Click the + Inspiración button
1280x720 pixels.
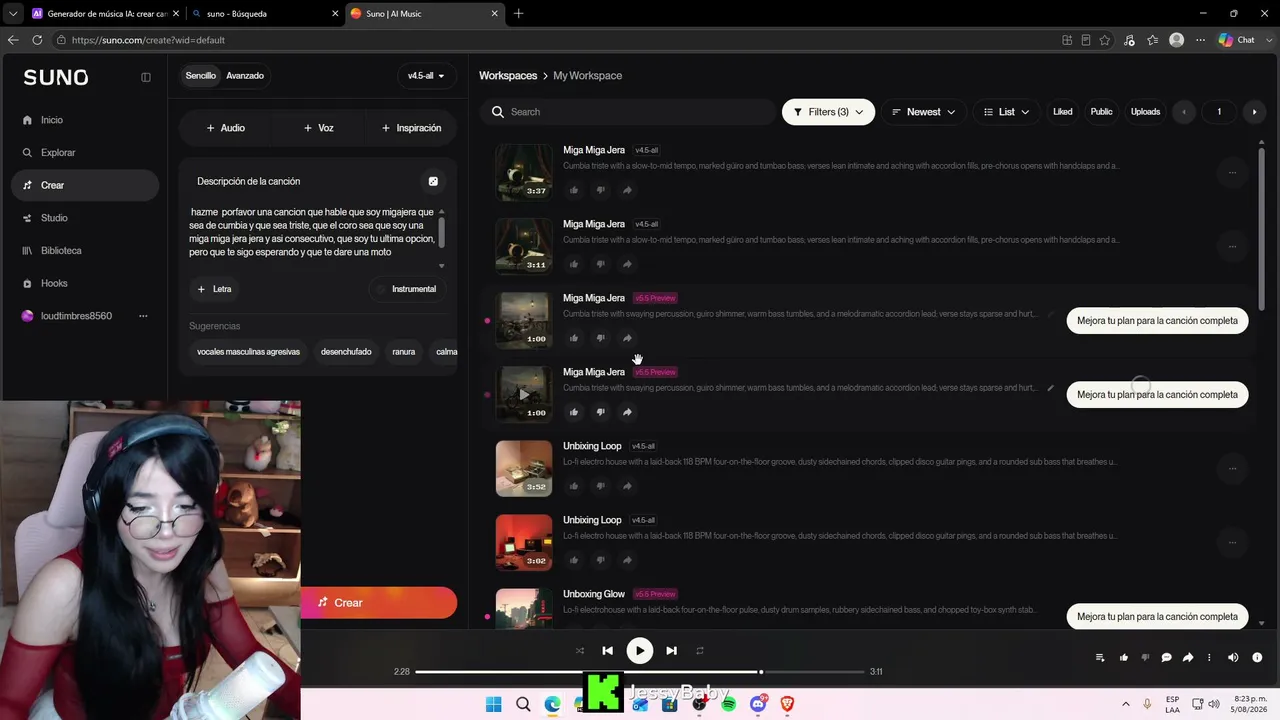click(411, 128)
